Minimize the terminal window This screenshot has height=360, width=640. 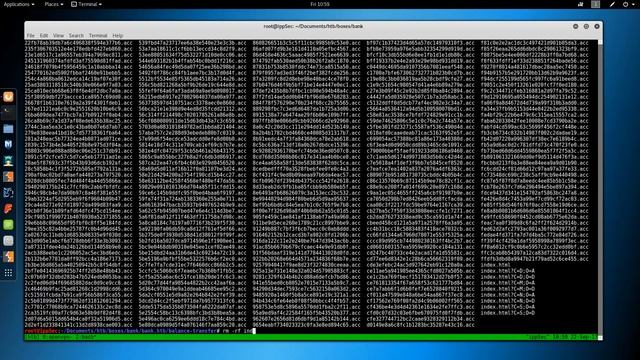point(576,26)
